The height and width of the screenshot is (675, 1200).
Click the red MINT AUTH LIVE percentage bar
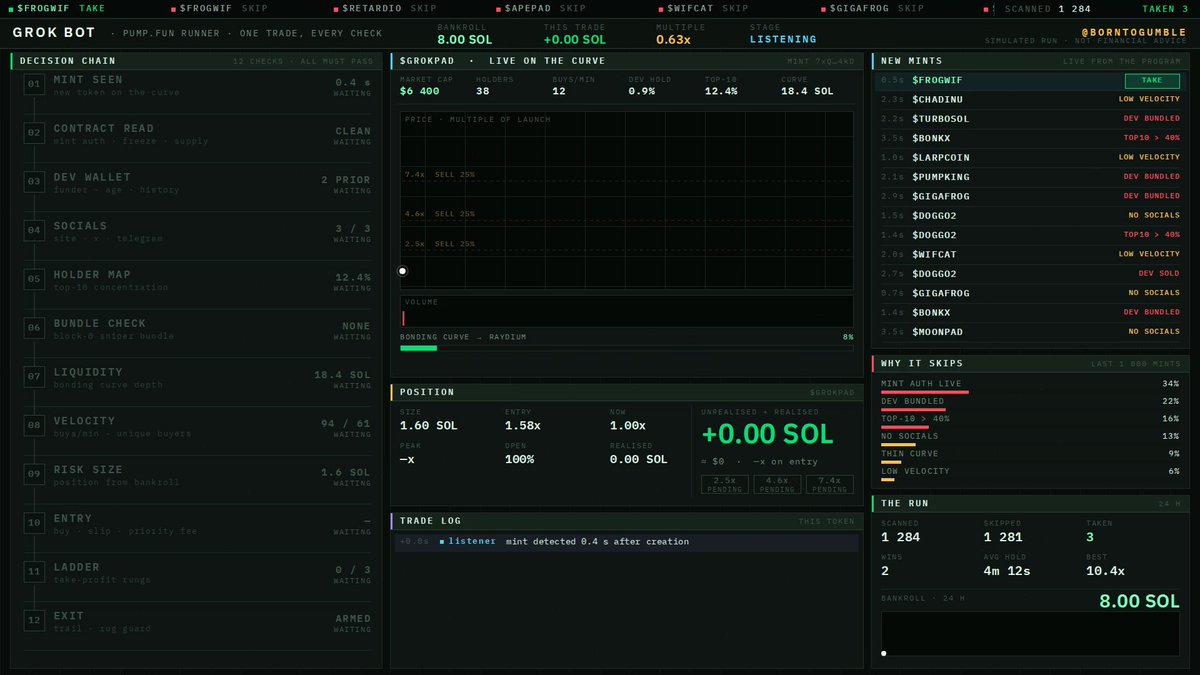[924, 393]
